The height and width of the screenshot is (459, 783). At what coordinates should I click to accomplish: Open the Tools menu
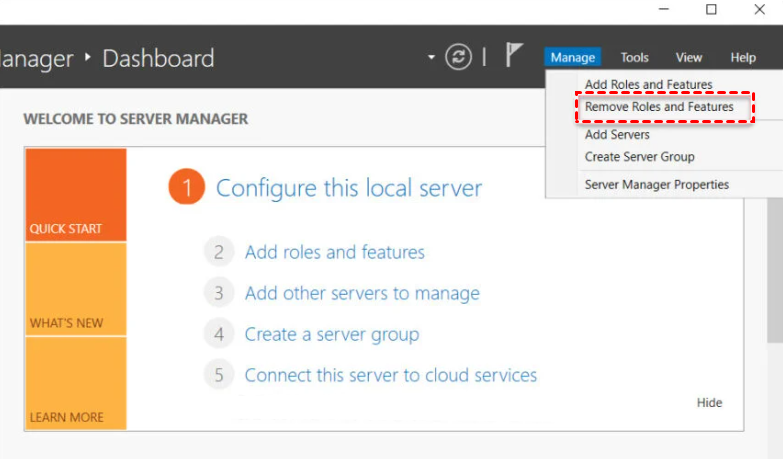634,58
